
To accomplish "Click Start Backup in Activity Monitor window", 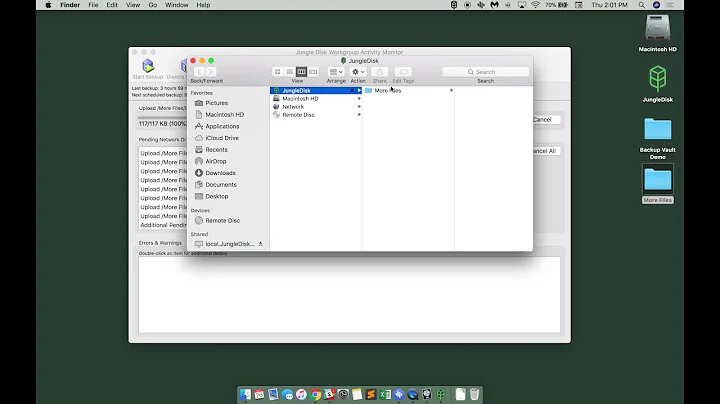I will click(x=148, y=69).
